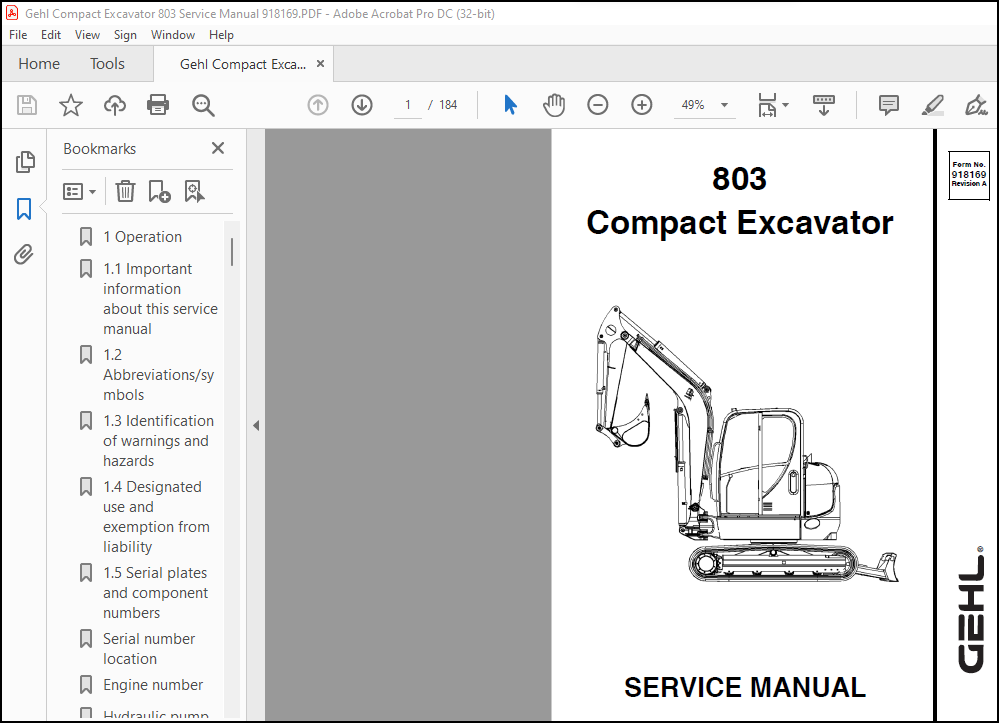Toggle the Bookmarks panel ribbon icon
Image resolution: width=999 pixels, height=723 pixels.
point(24,208)
